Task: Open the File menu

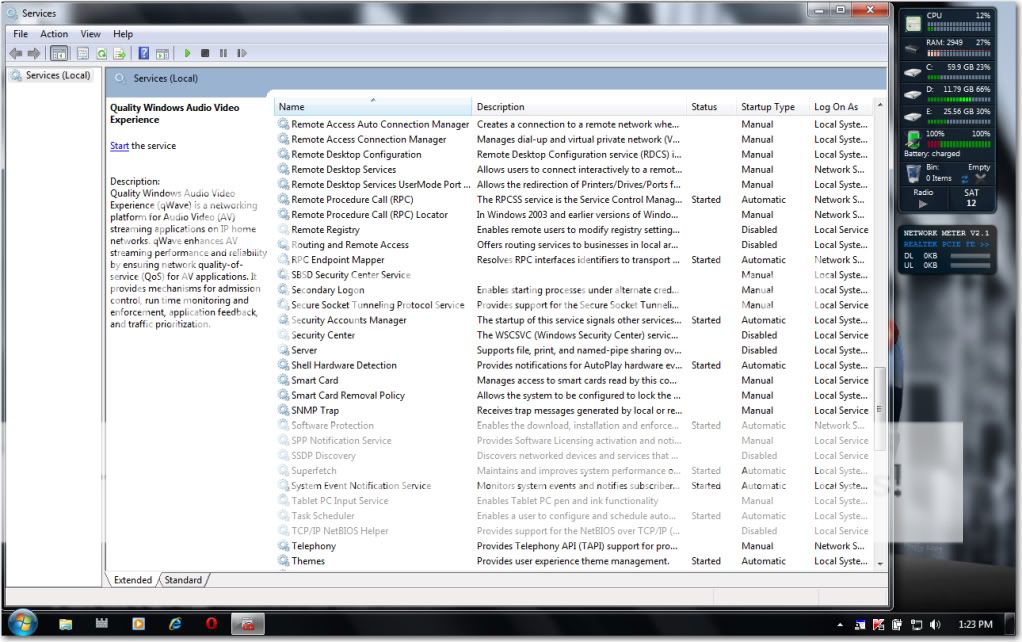Action: (x=20, y=34)
